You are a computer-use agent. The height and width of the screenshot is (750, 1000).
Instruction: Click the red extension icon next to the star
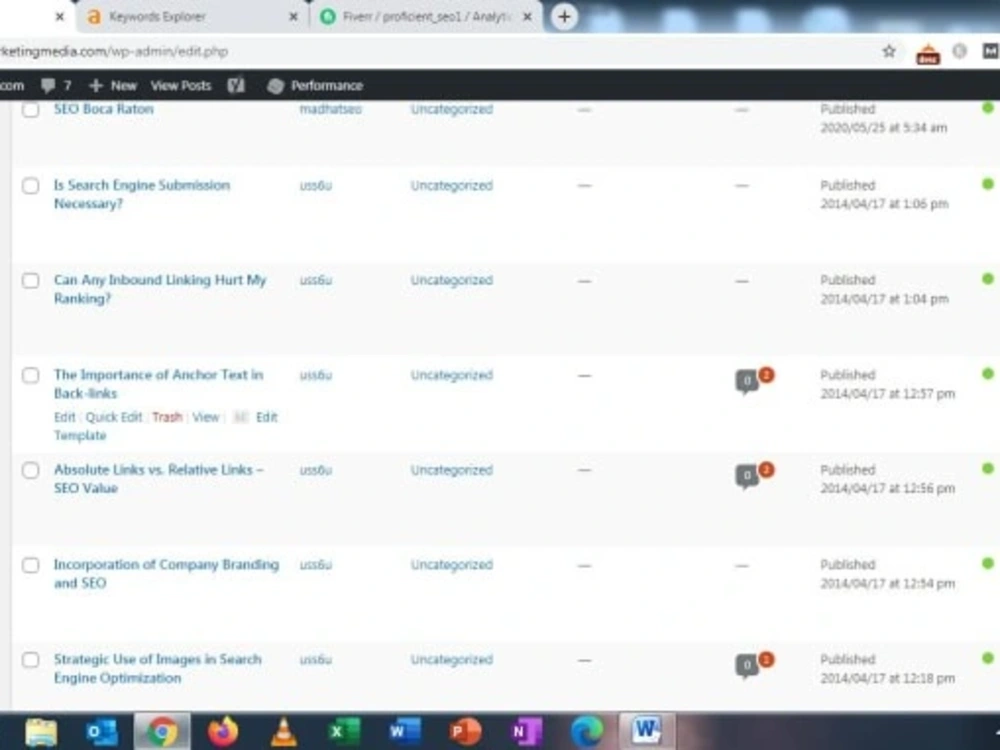tap(928, 54)
